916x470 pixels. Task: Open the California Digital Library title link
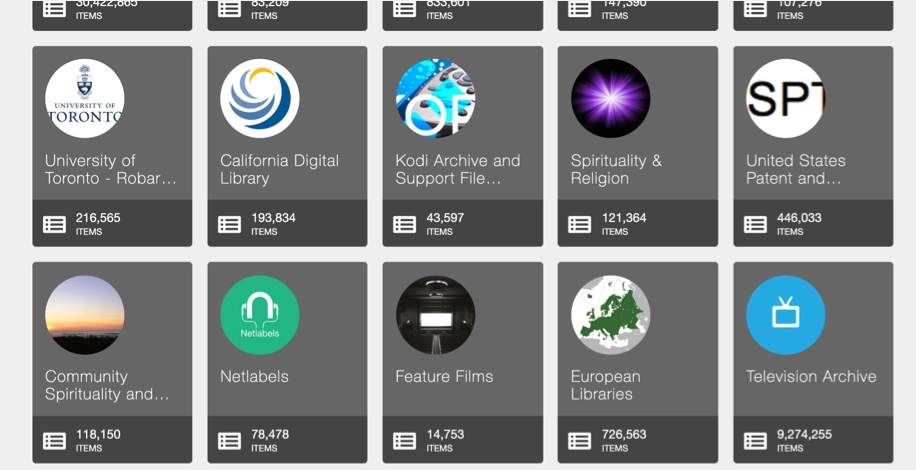279,169
